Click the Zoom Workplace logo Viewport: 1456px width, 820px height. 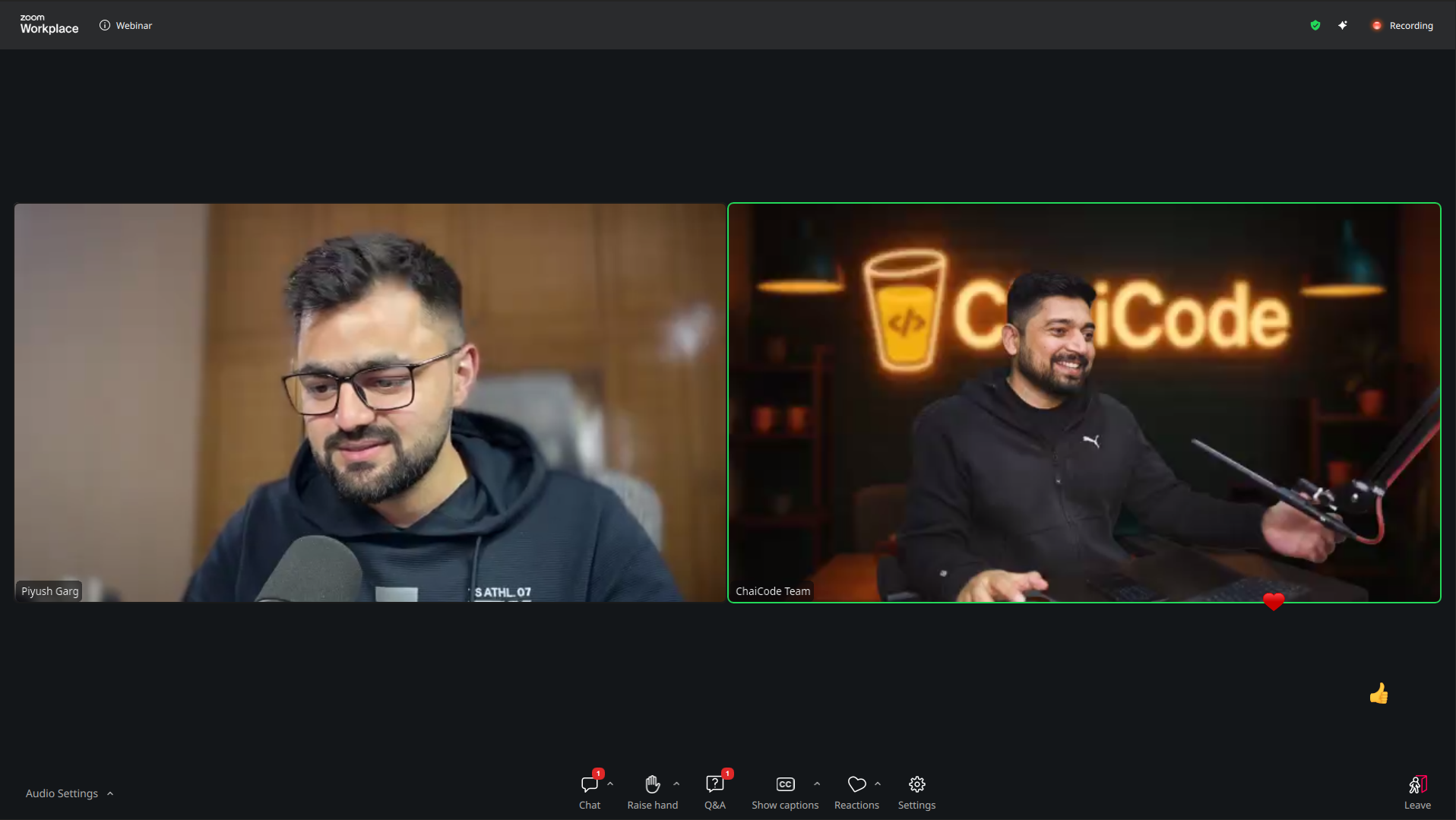pyautogui.click(x=49, y=24)
